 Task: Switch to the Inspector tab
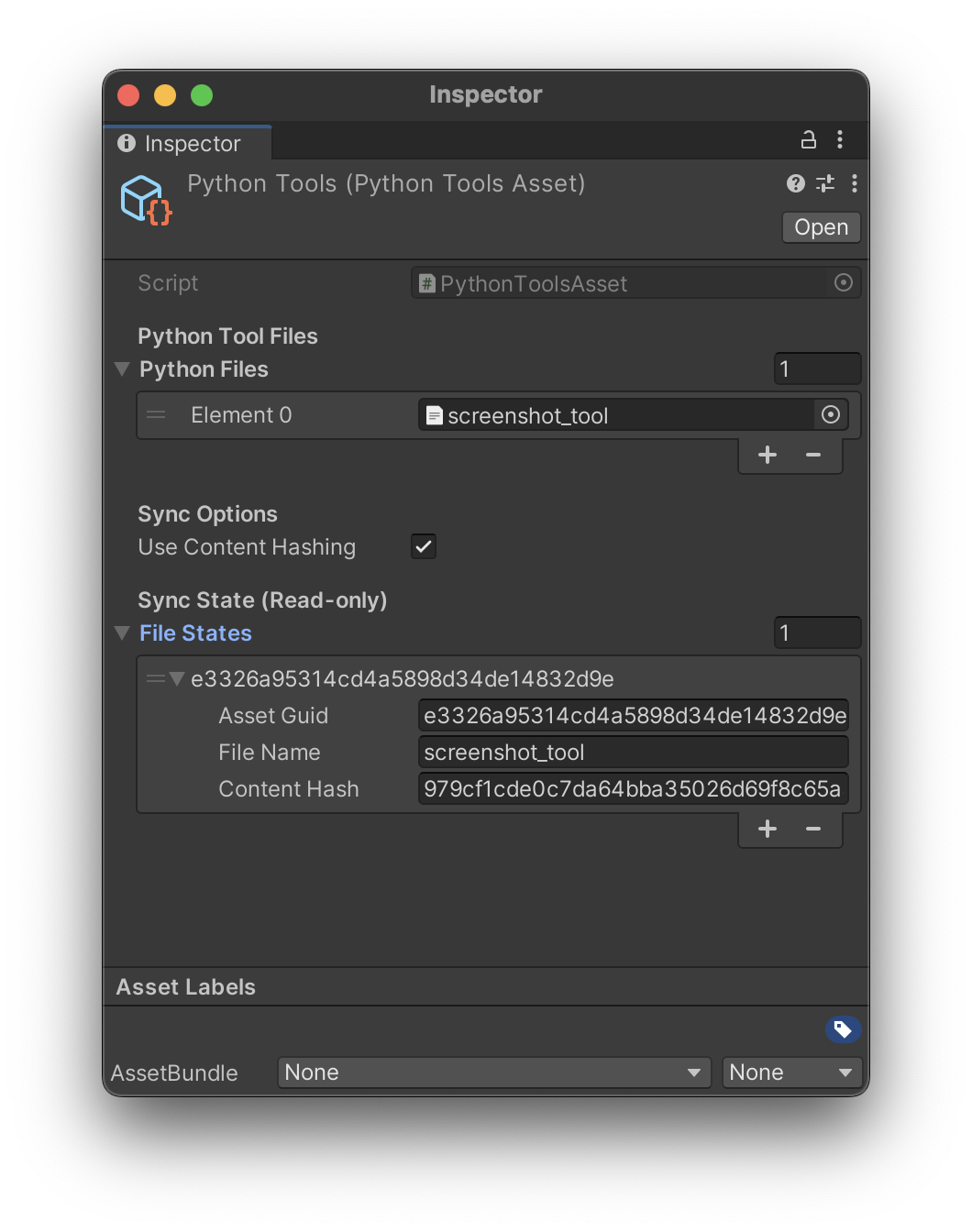pyautogui.click(x=187, y=143)
